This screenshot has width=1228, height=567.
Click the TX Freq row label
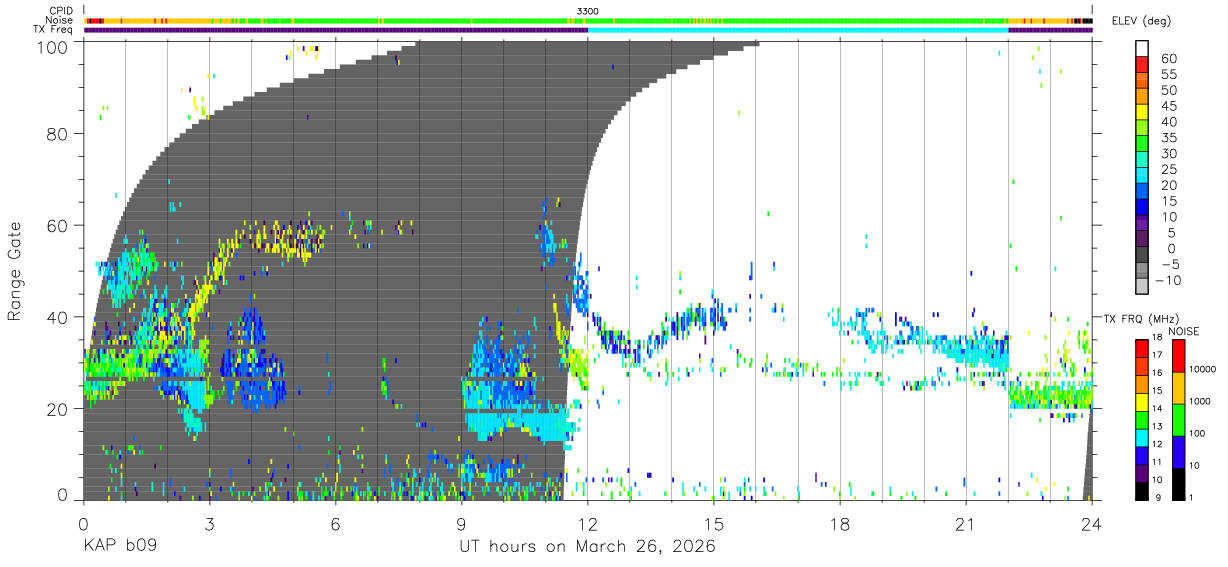[55, 29]
